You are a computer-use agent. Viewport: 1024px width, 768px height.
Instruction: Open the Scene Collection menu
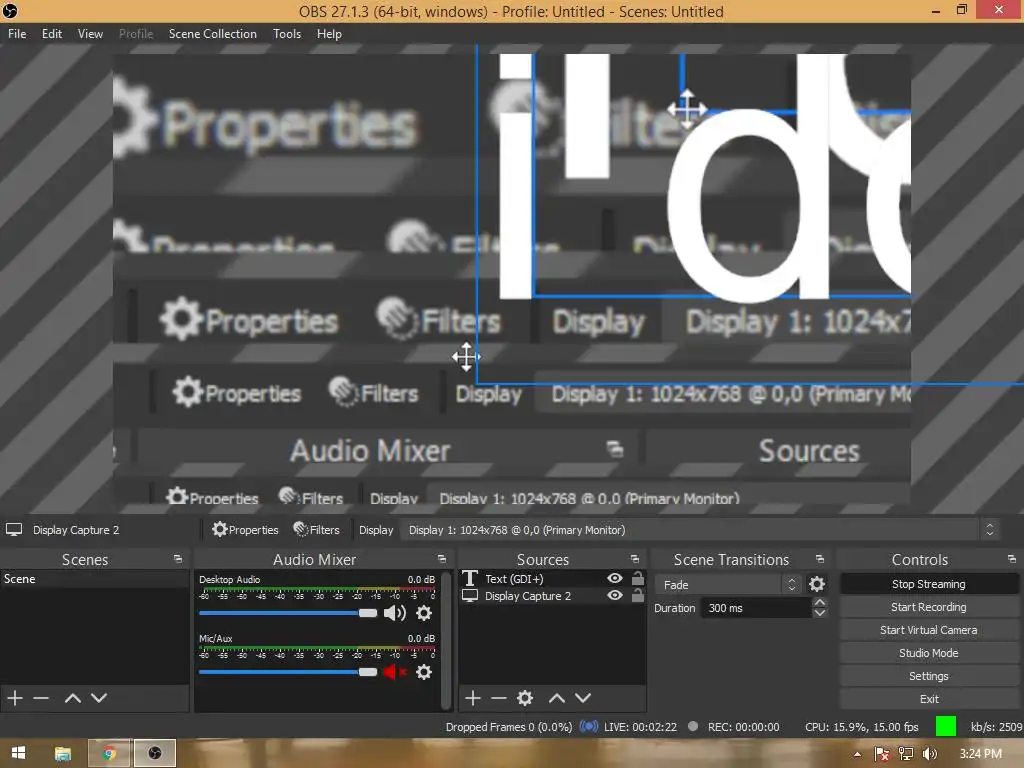pos(212,33)
